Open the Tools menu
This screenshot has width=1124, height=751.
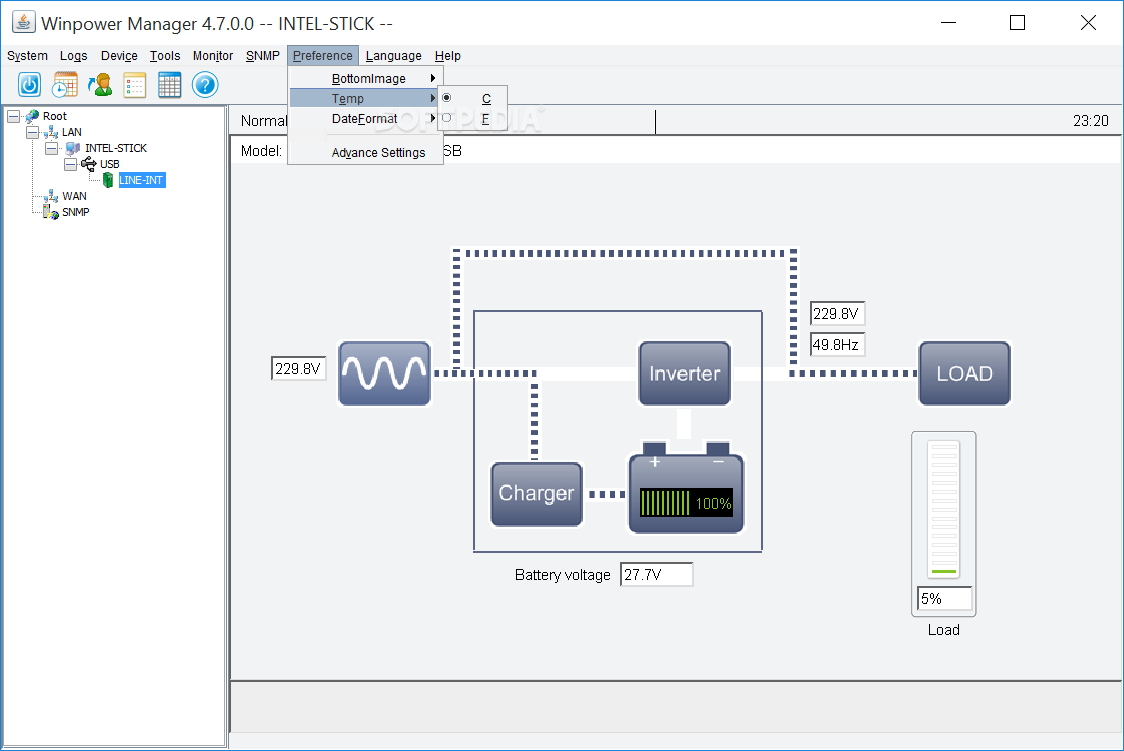pyautogui.click(x=165, y=56)
